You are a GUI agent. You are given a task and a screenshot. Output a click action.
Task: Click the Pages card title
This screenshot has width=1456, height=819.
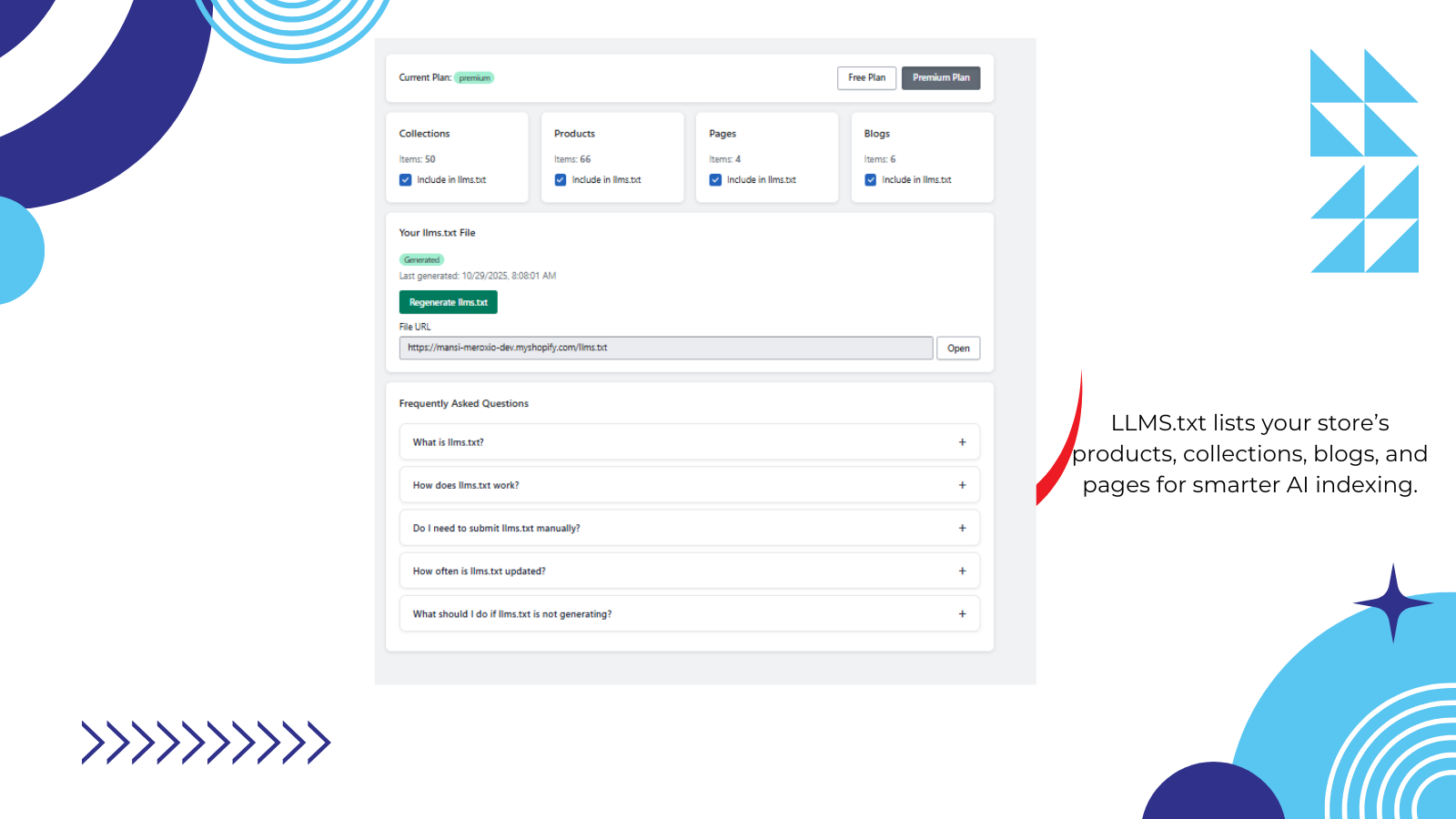tap(723, 134)
